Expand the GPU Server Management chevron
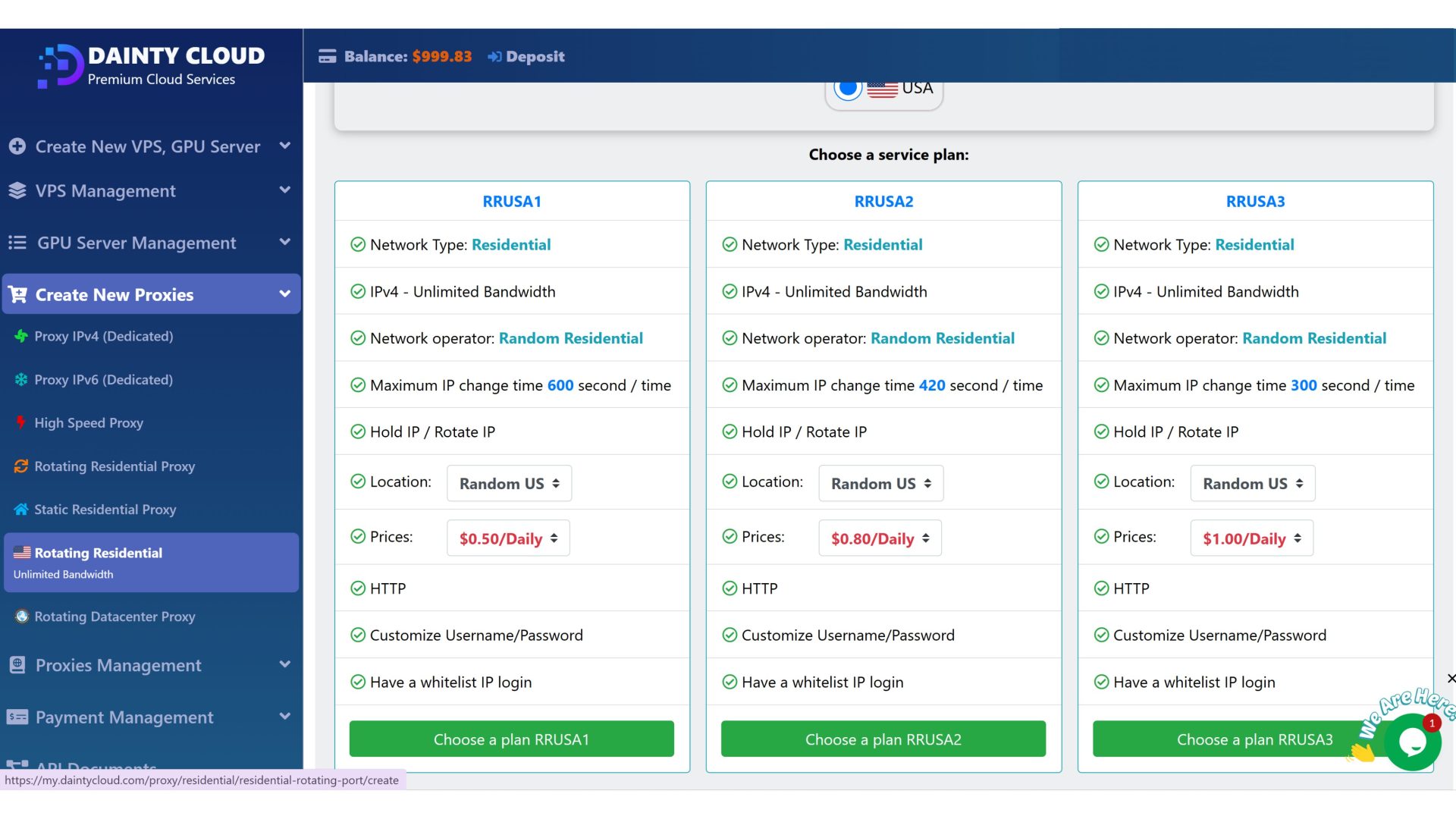Screen dimensions: 1456x819 point(285,242)
